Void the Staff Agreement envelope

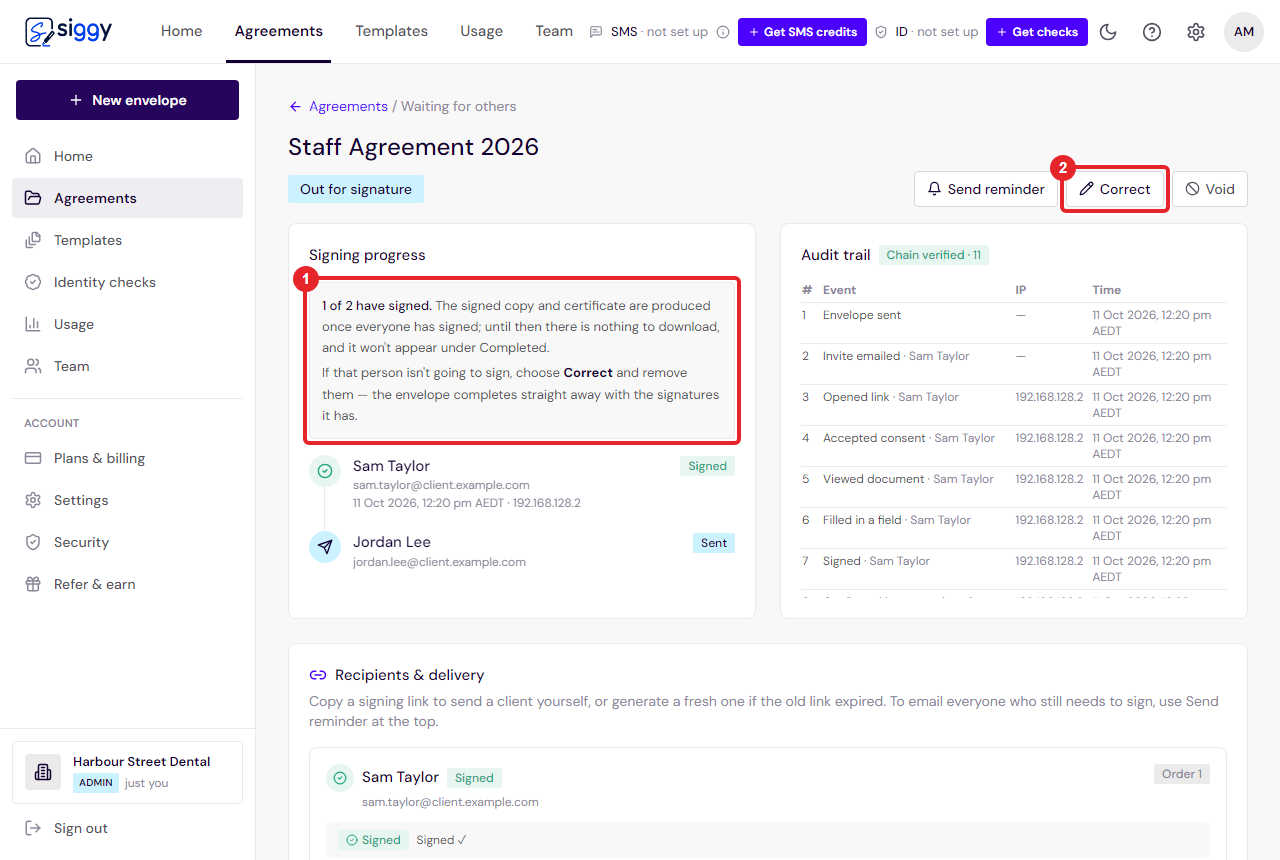1210,189
